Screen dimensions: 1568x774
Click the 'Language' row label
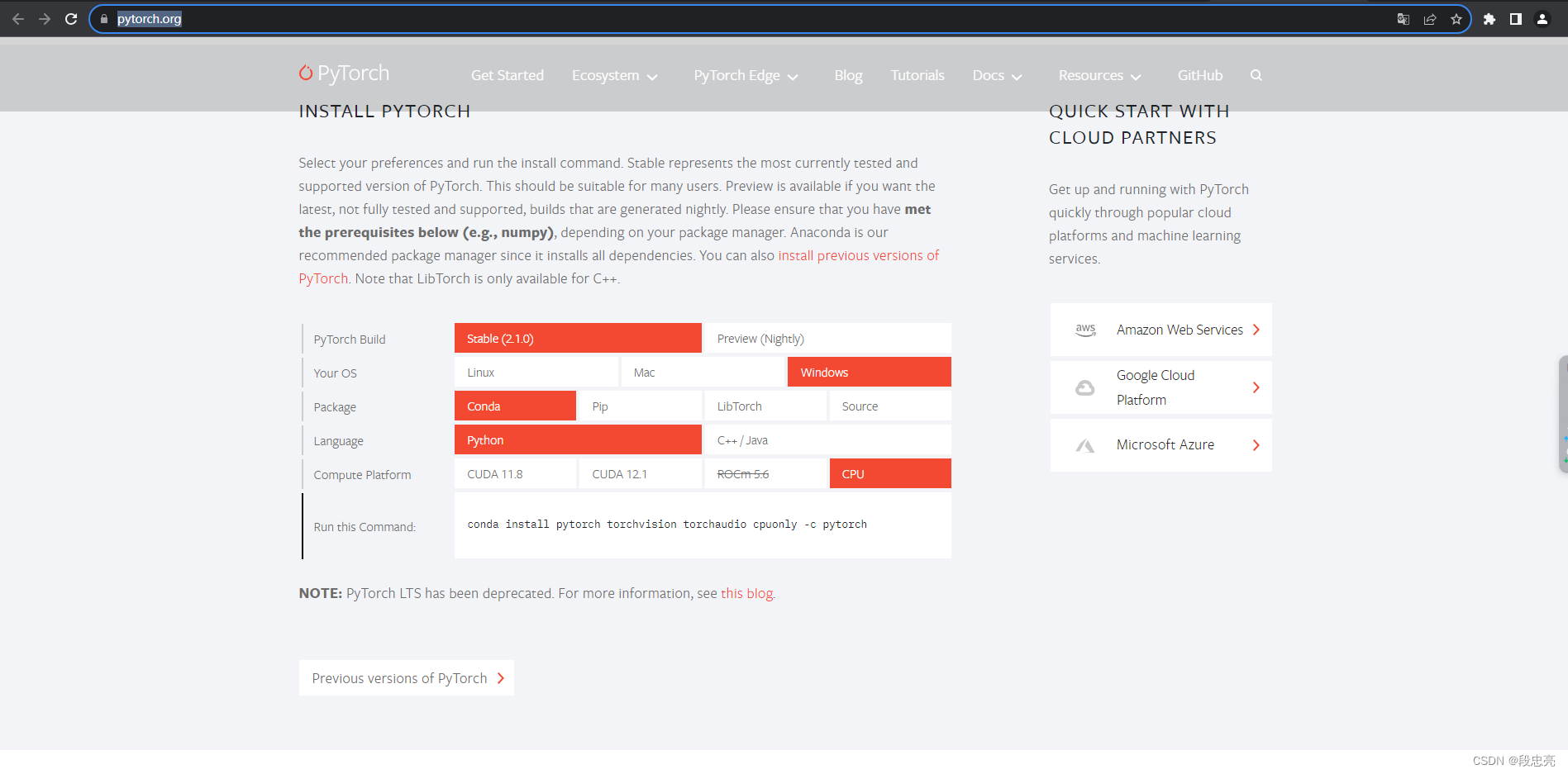338,441
